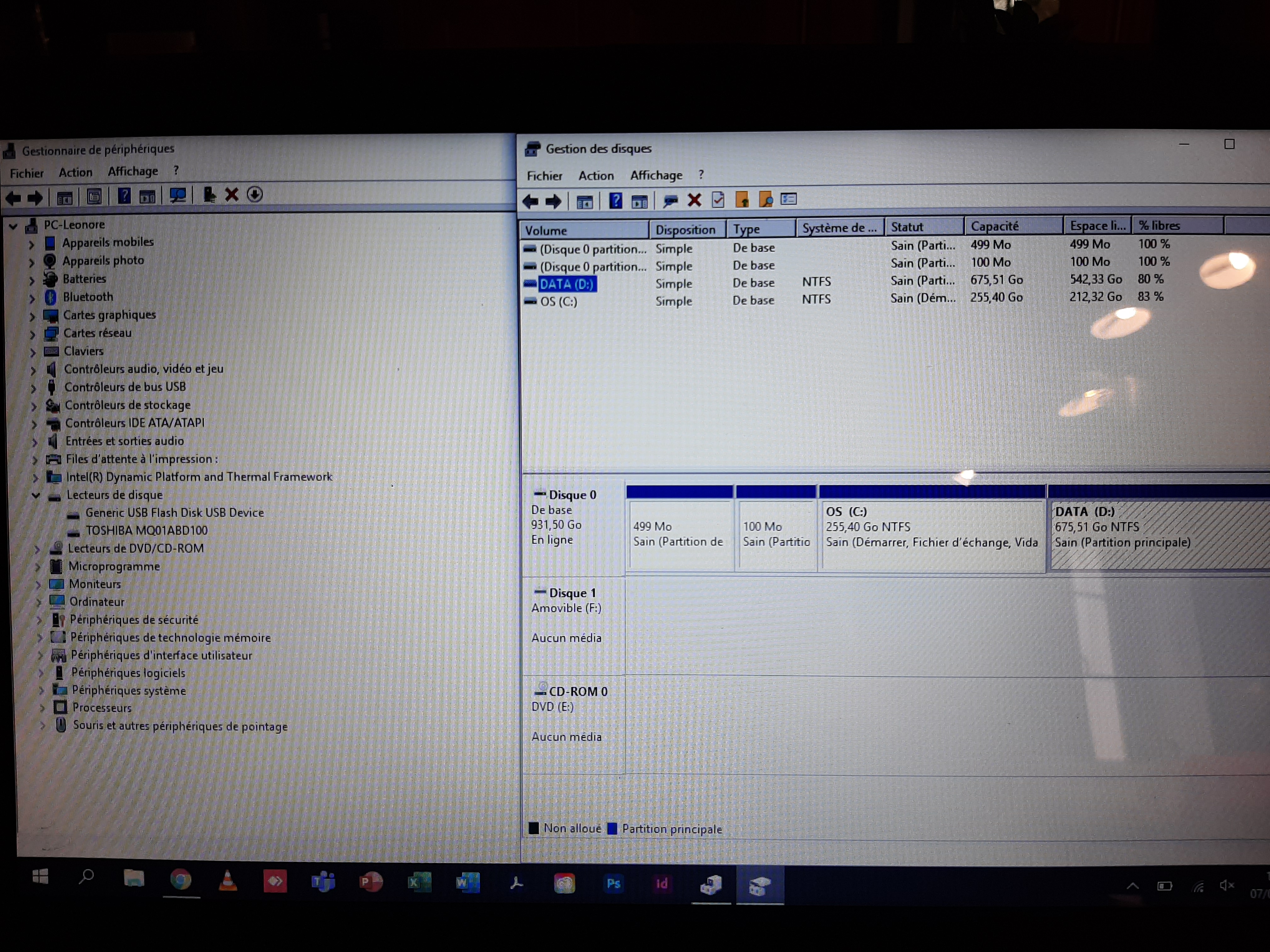
Task: Open Action menu in Gestionnaire de périphériques
Action: tap(75, 172)
